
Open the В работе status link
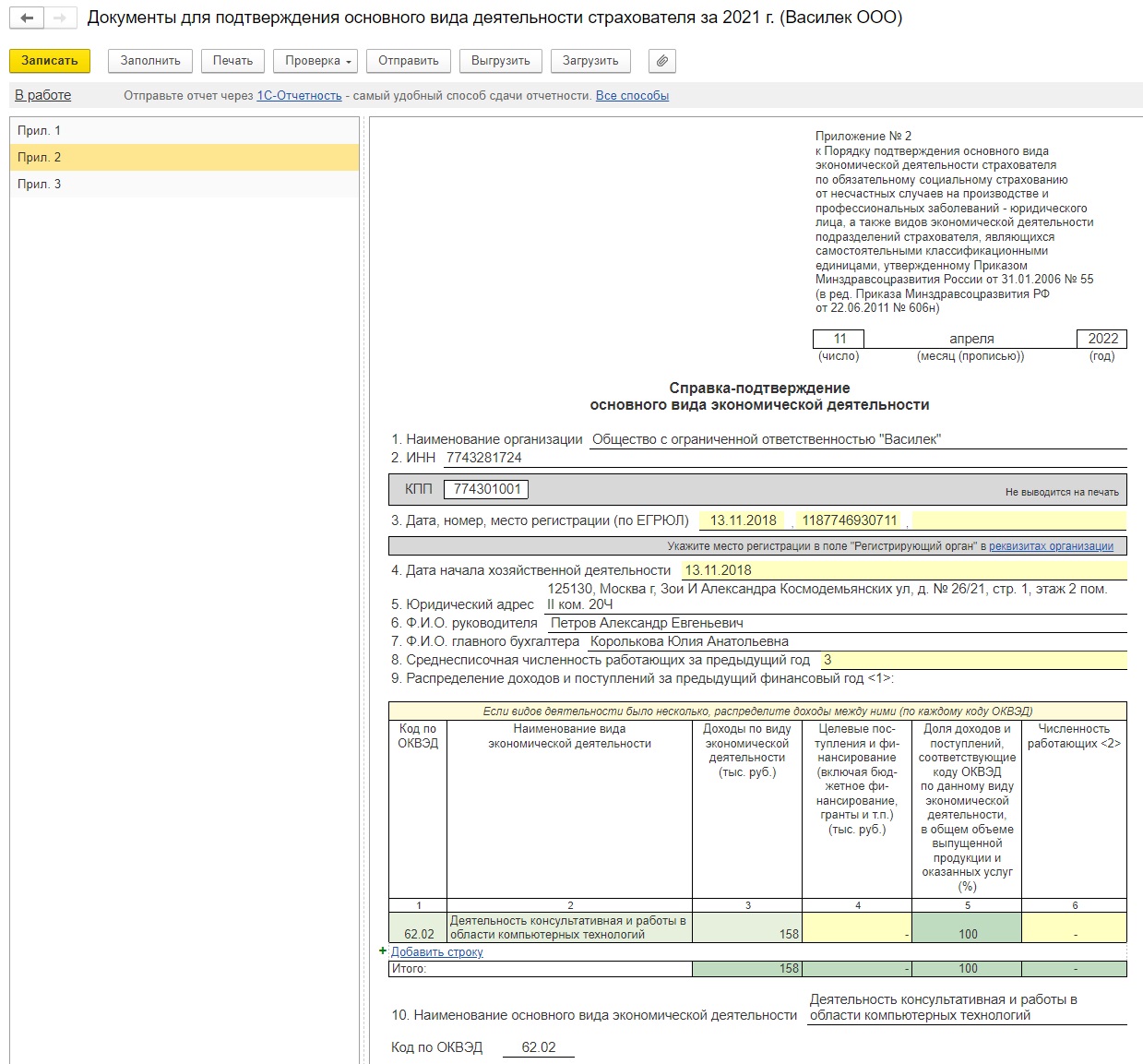point(42,95)
